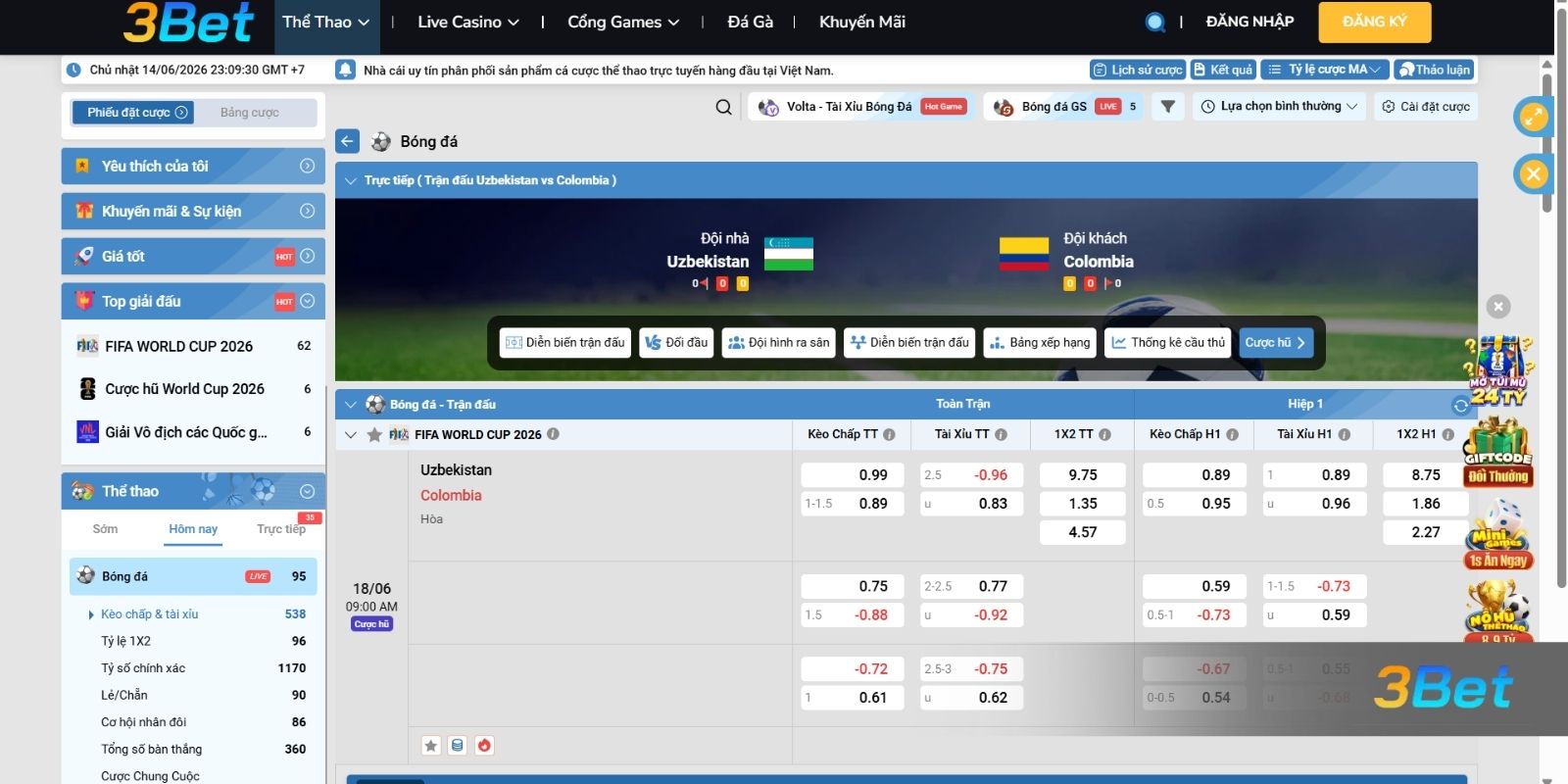Open match statistics stack icon
Screen dimensions: 1568x784
[457, 745]
